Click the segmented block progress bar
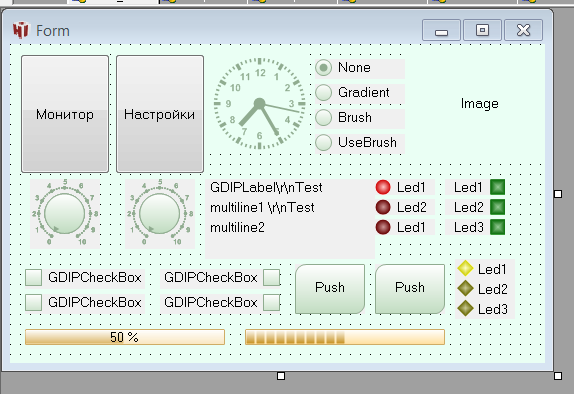This screenshot has height=394, width=574. (x=345, y=337)
